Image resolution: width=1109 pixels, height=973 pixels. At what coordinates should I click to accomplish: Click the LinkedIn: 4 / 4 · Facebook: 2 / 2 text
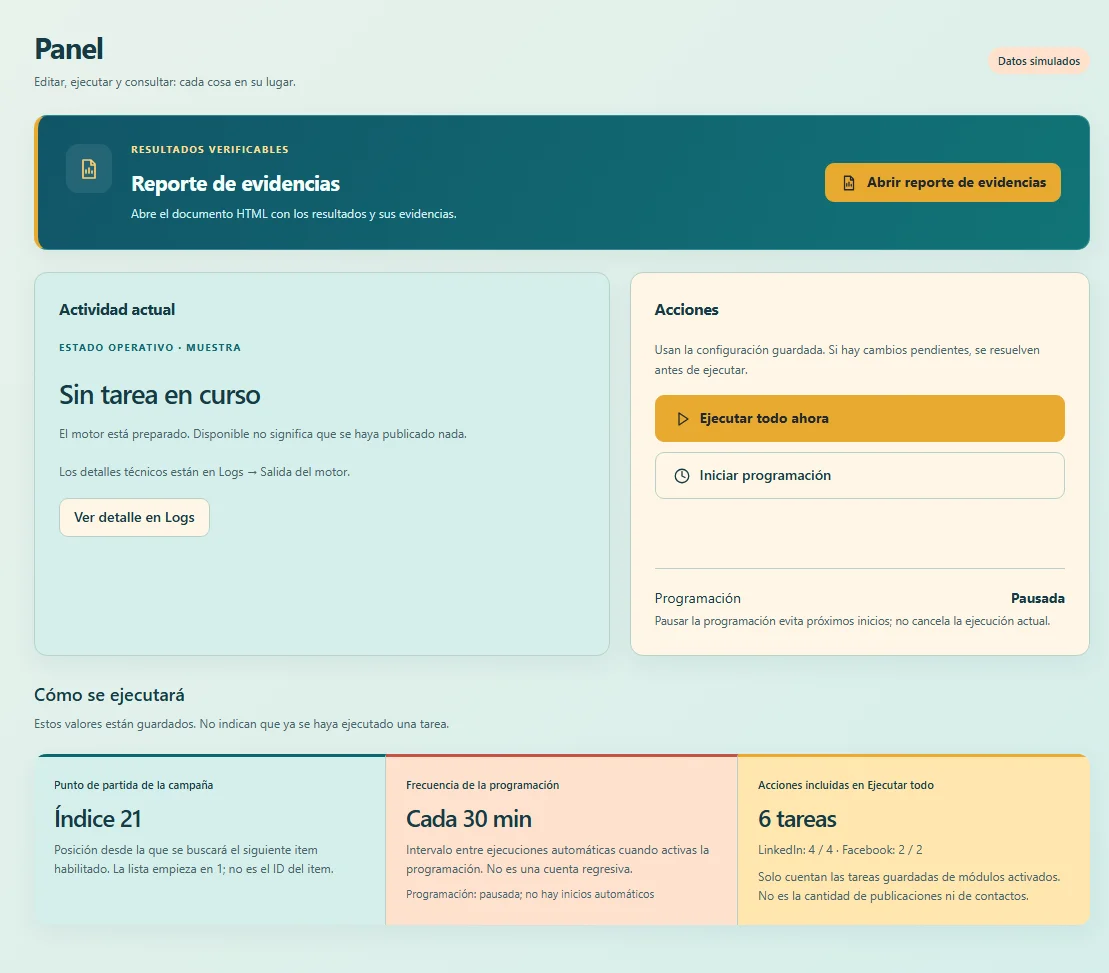click(x=840, y=850)
